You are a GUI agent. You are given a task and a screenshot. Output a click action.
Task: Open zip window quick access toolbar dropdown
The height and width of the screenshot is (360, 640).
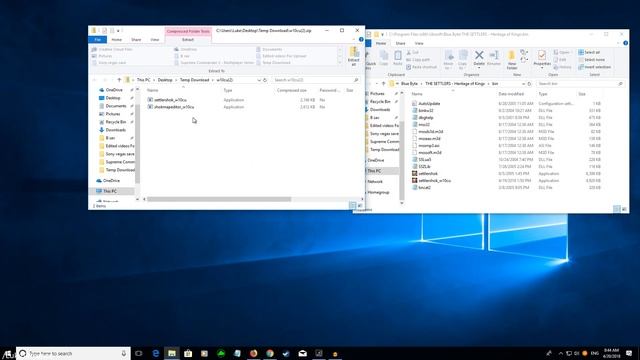click(x=118, y=31)
